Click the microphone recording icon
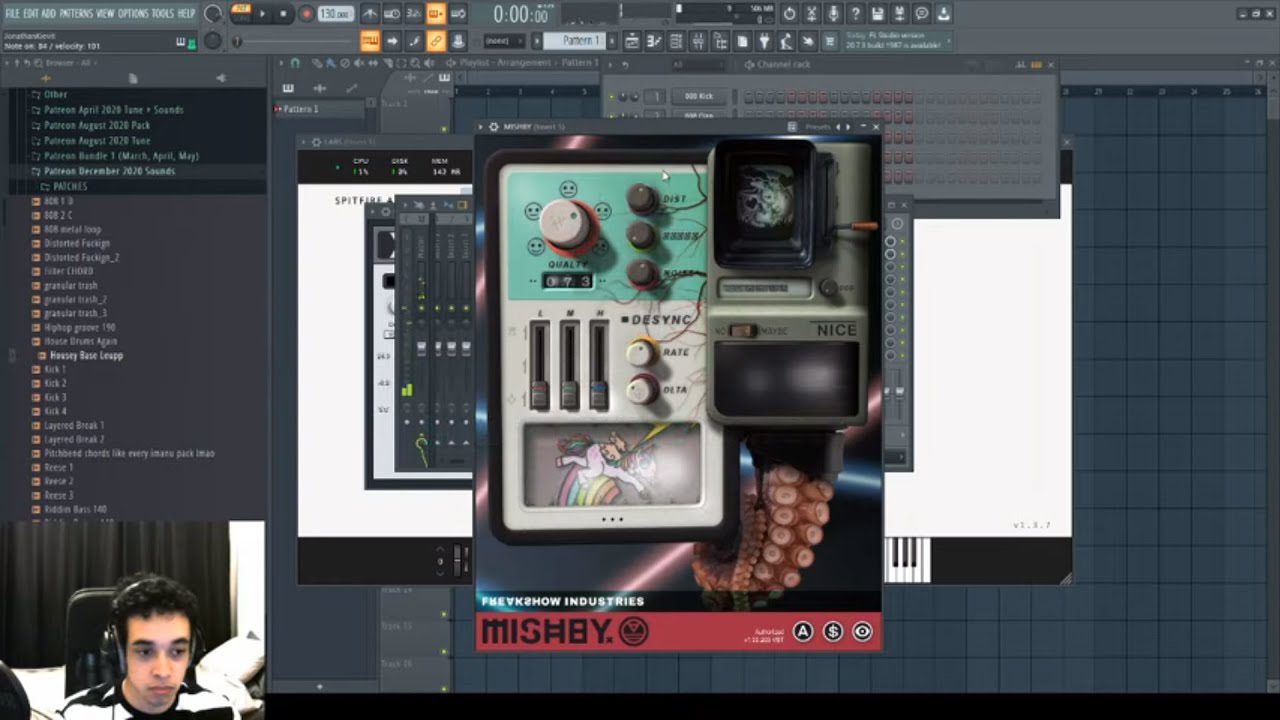1280x720 pixels. (834, 14)
